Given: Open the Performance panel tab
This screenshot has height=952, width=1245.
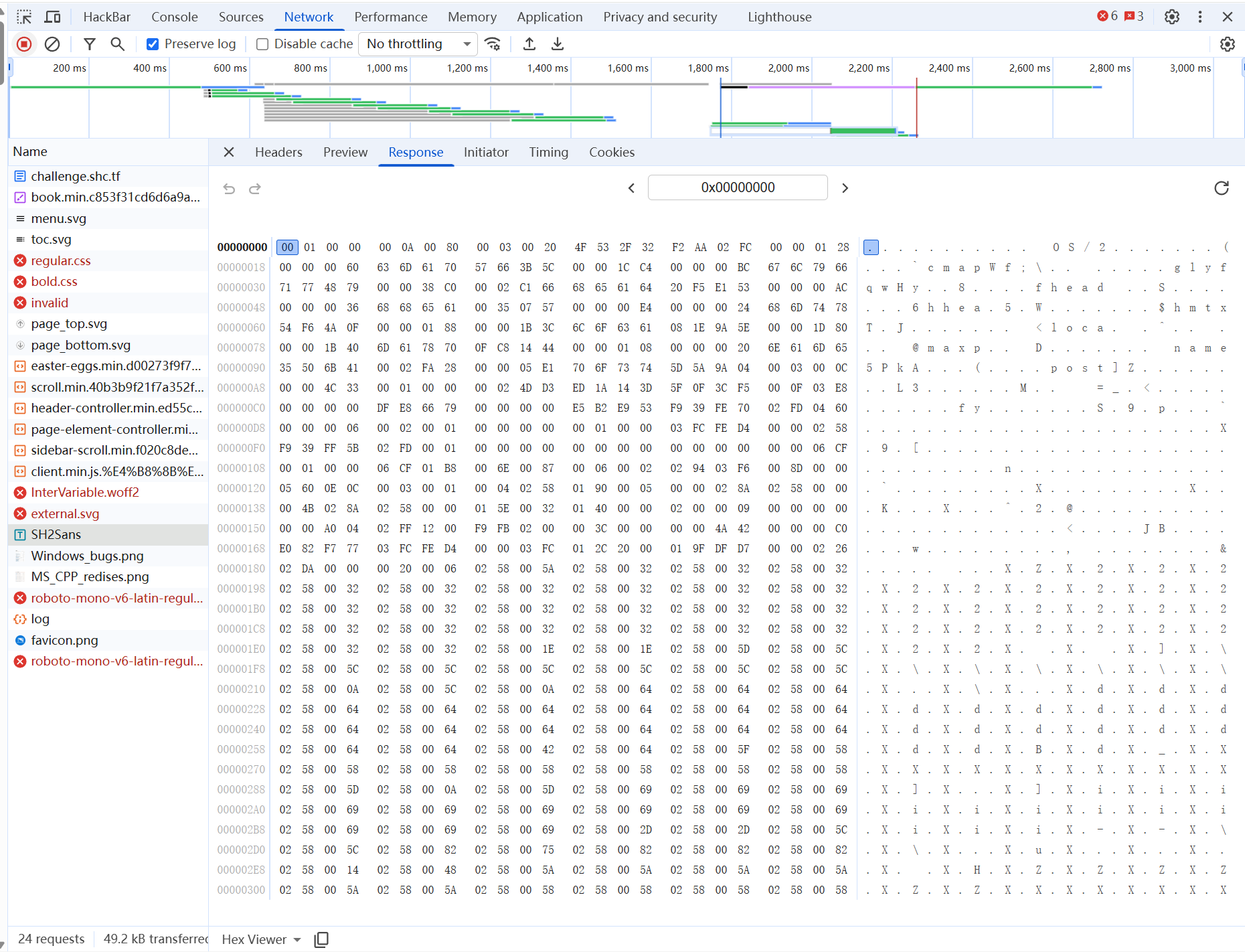Looking at the screenshot, I should click(x=390, y=17).
